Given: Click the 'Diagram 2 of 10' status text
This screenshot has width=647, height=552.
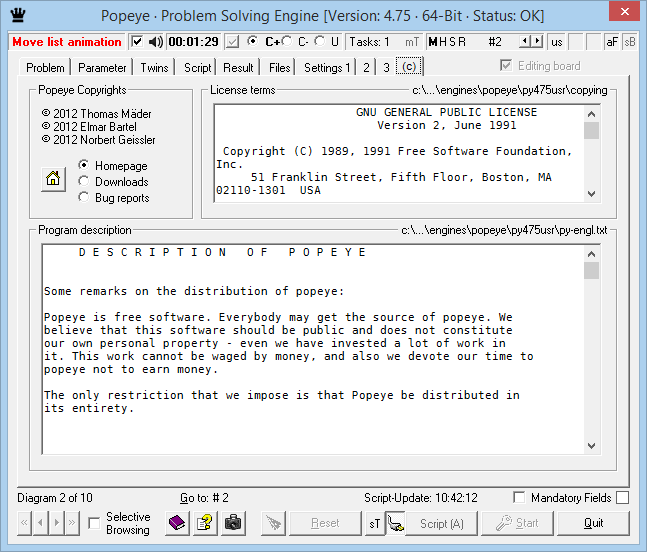Looking at the screenshot, I should point(54,498).
